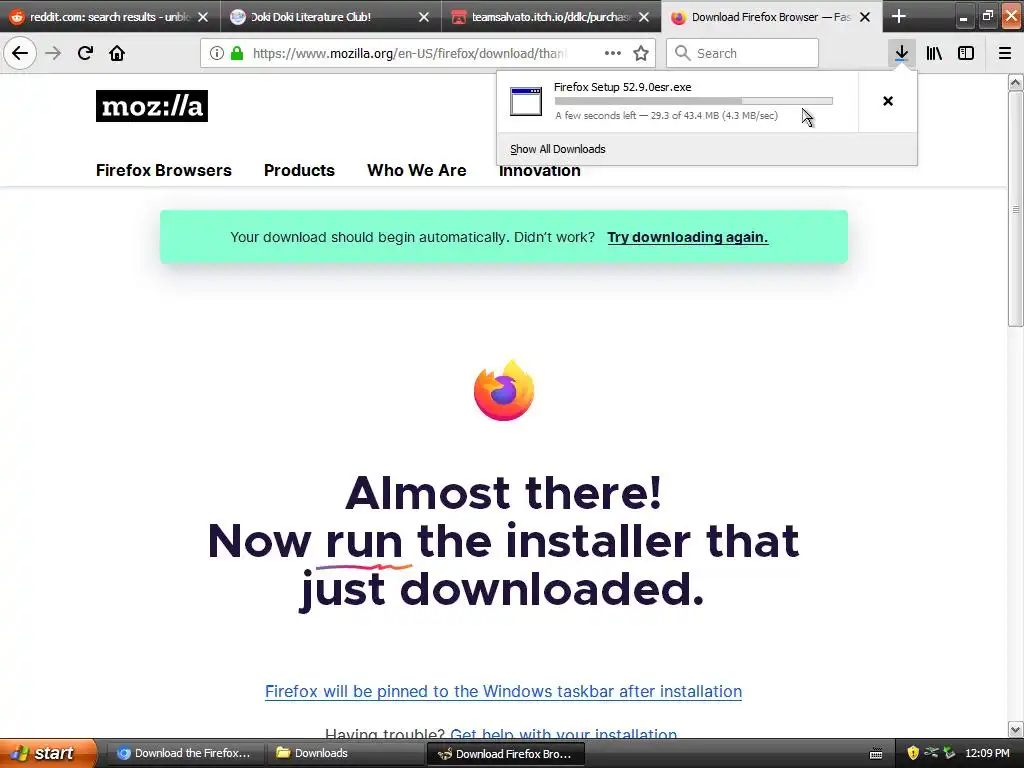Viewport: 1024px width, 768px height.
Task: Click the on-screen keyboard tray icon
Action: click(876, 754)
